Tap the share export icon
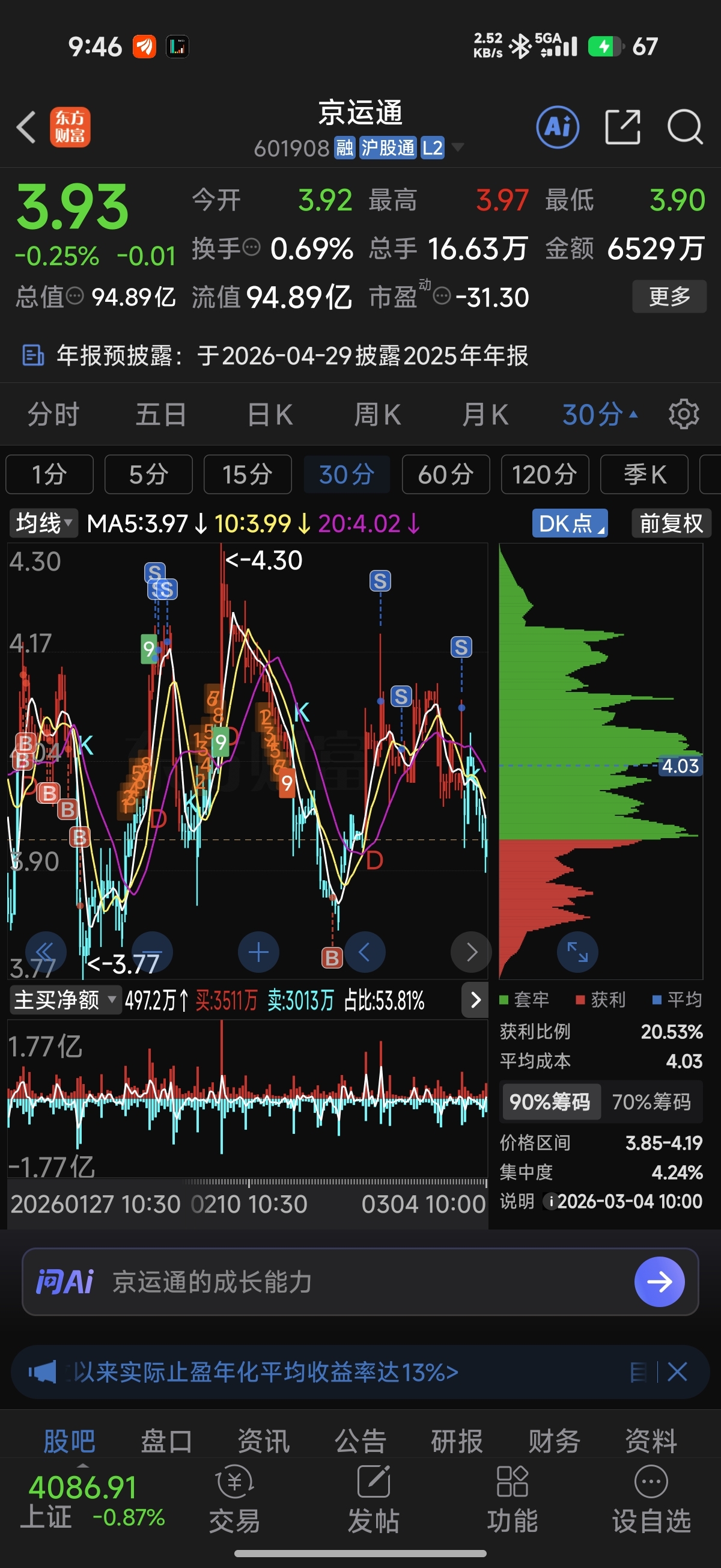721x1568 pixels. point(623,127)
